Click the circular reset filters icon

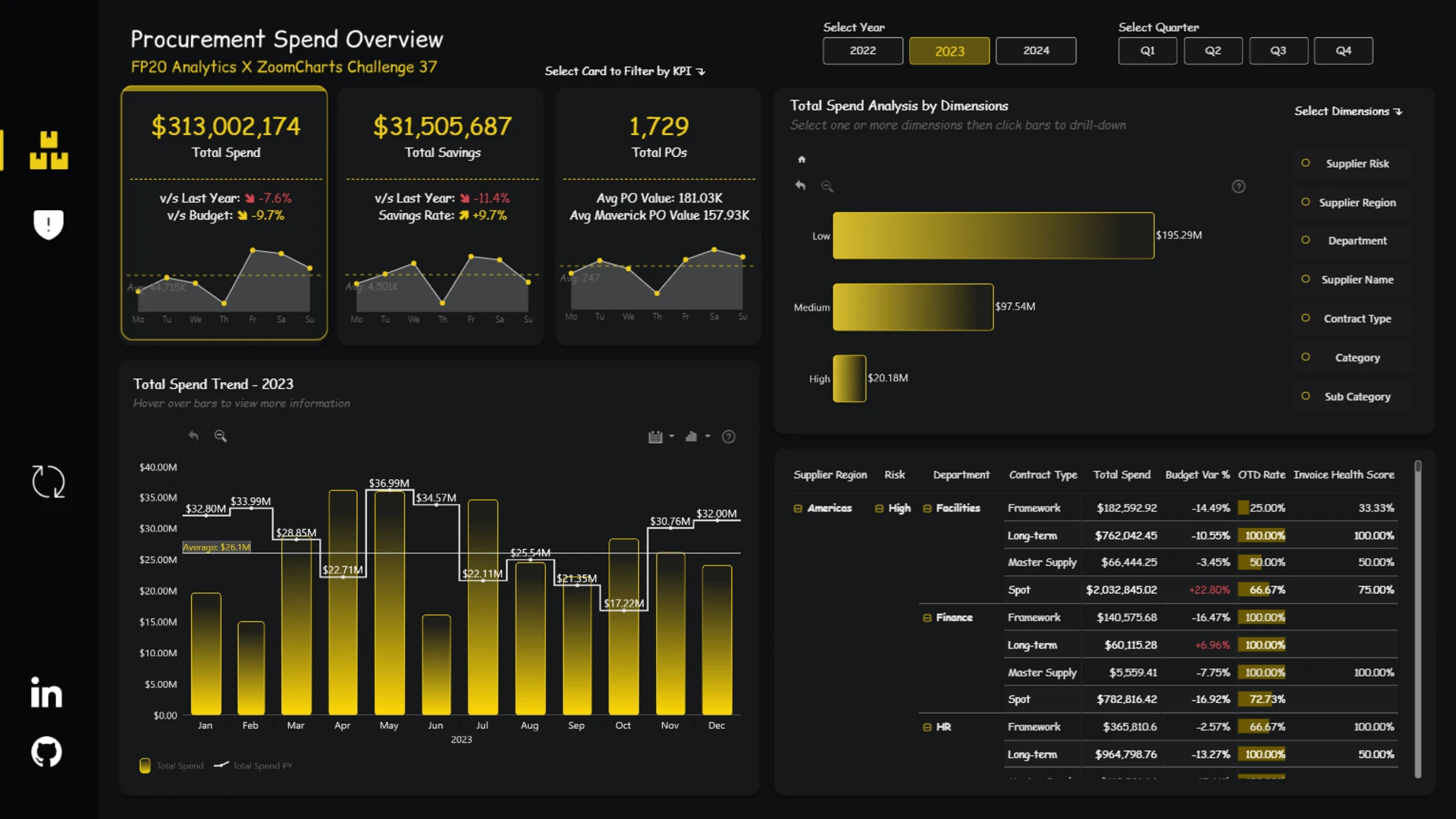pos(49,482)
